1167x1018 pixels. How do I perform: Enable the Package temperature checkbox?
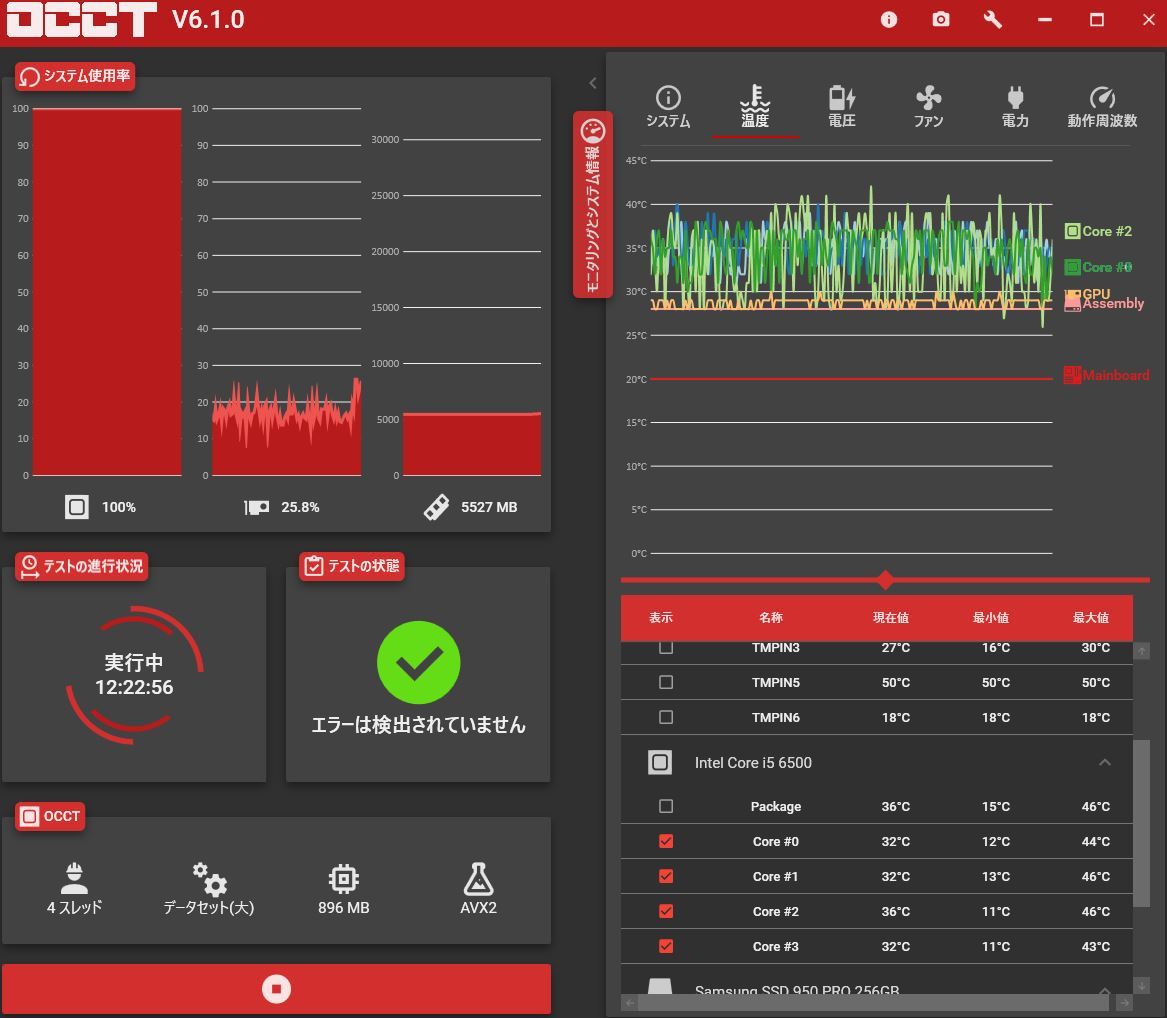point(666,806)
